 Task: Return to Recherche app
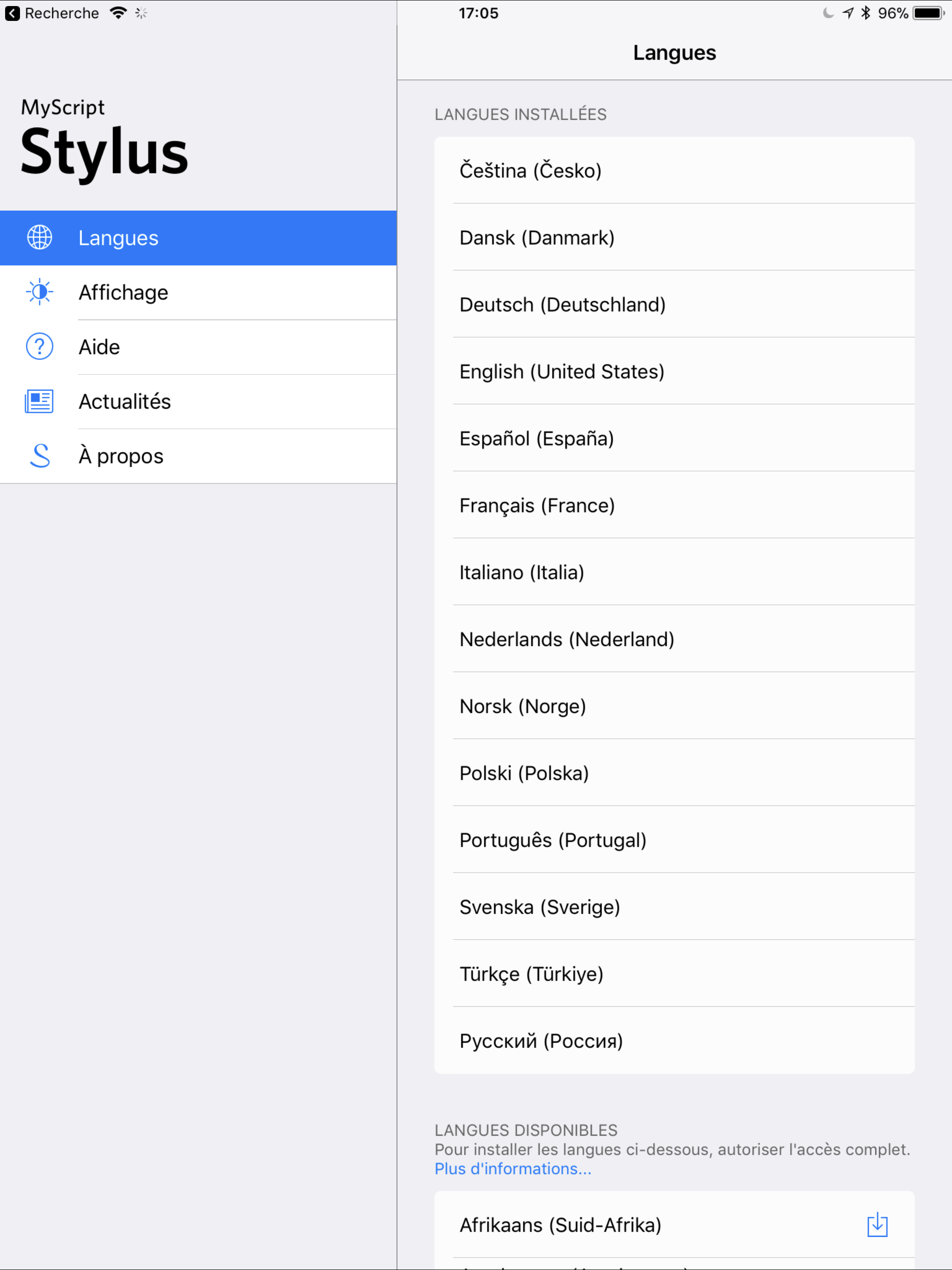61,13
